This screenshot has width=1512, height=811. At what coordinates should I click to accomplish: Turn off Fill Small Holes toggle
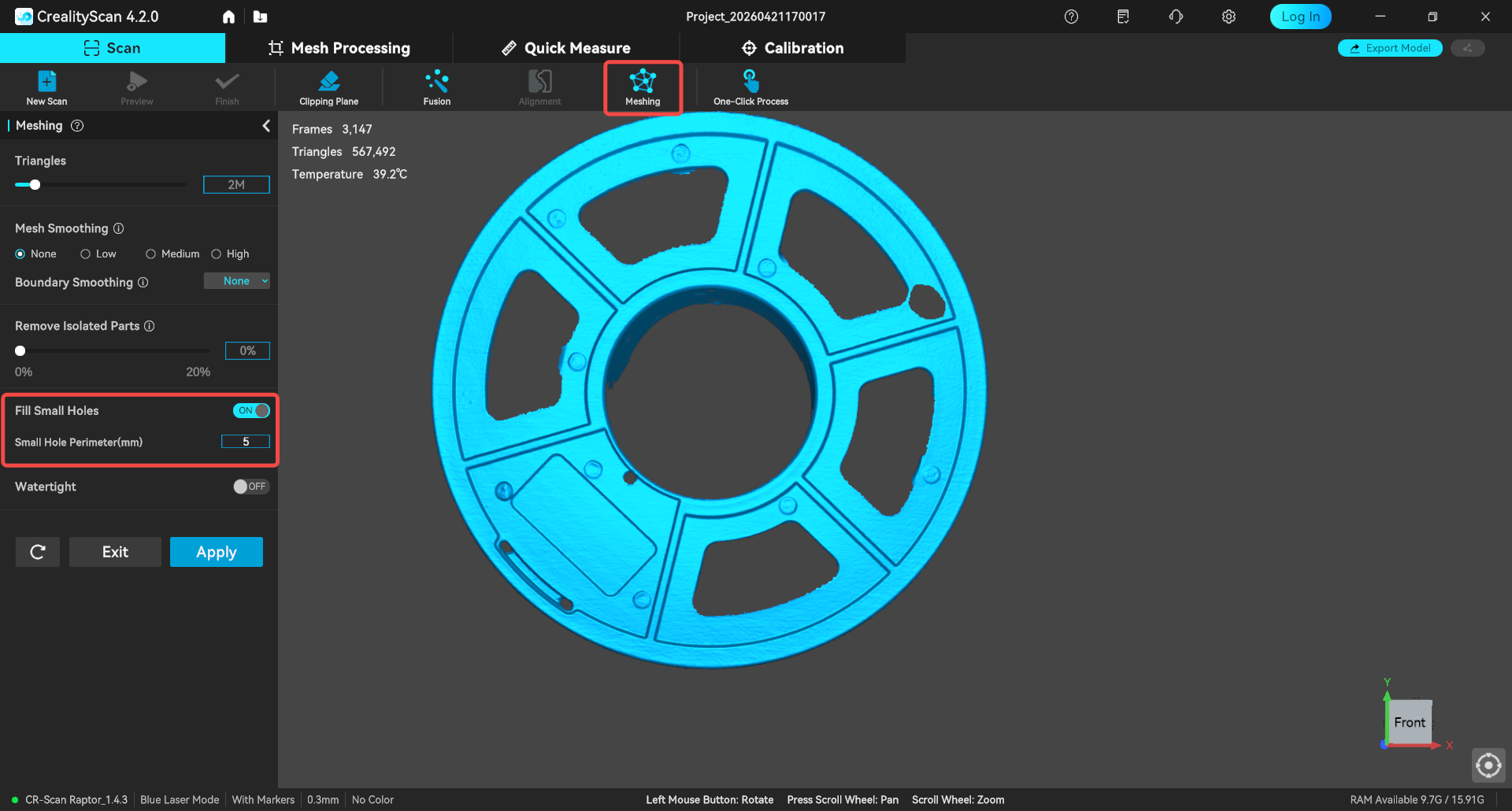251,410
